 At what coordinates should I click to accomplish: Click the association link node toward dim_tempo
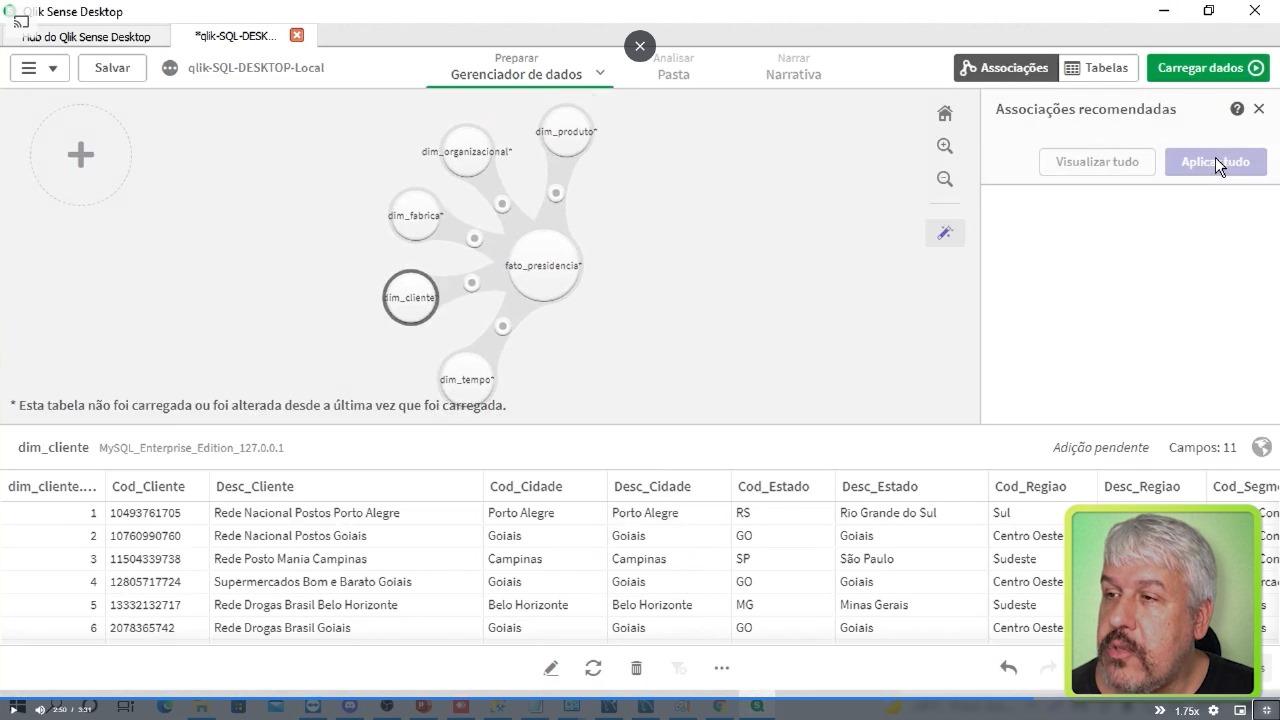pyautogui.click(x=502, y=326)
